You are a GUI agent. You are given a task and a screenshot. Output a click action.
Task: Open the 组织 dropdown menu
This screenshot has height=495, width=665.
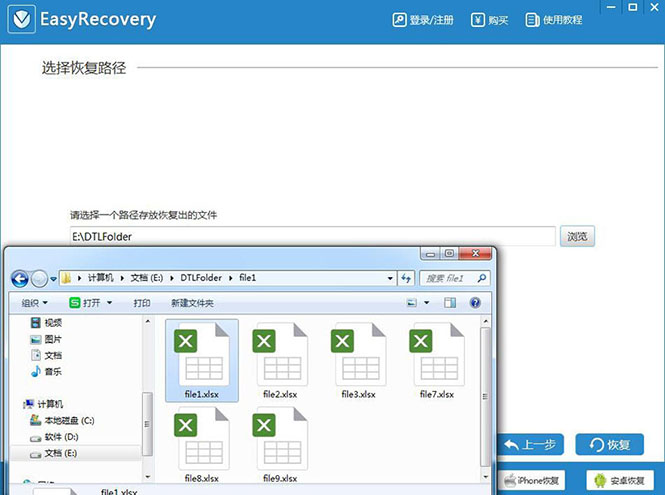(34, 303)
